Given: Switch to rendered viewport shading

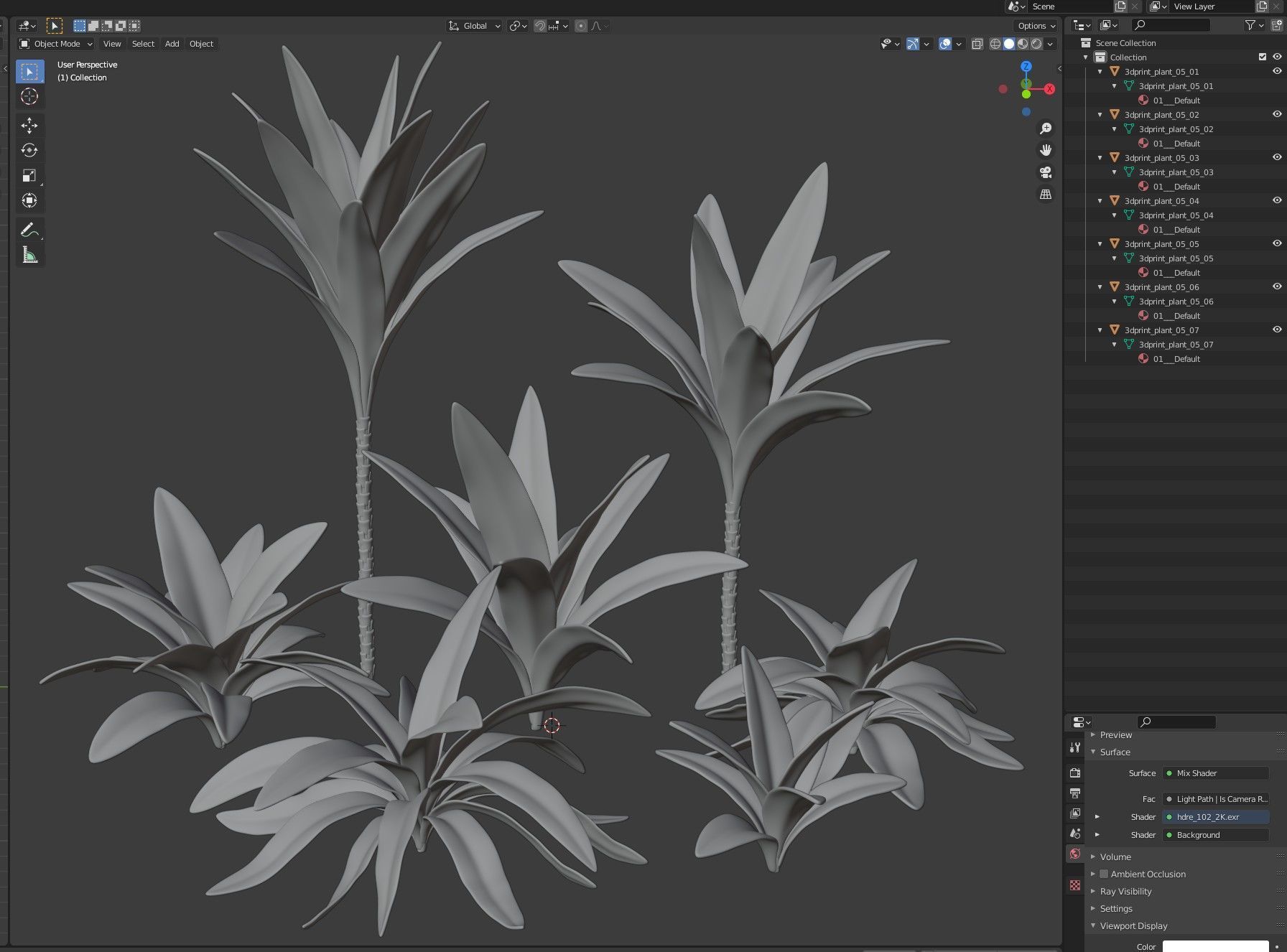Looking at the screenshot, I should click(1036, 44).
